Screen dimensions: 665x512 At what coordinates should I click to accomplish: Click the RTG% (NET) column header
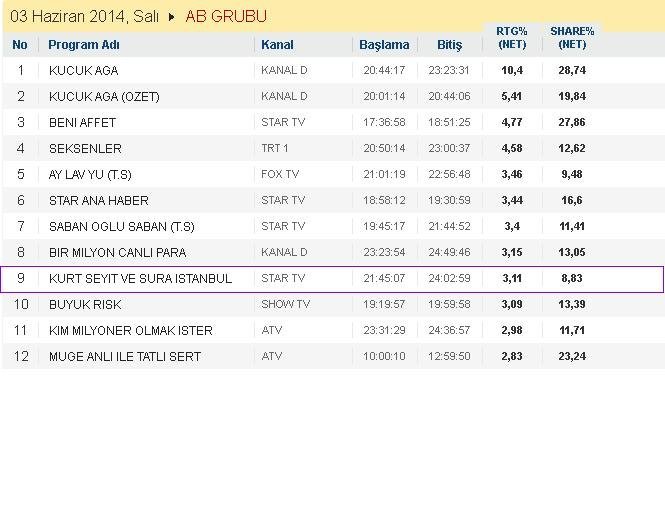tap(512, 38)
